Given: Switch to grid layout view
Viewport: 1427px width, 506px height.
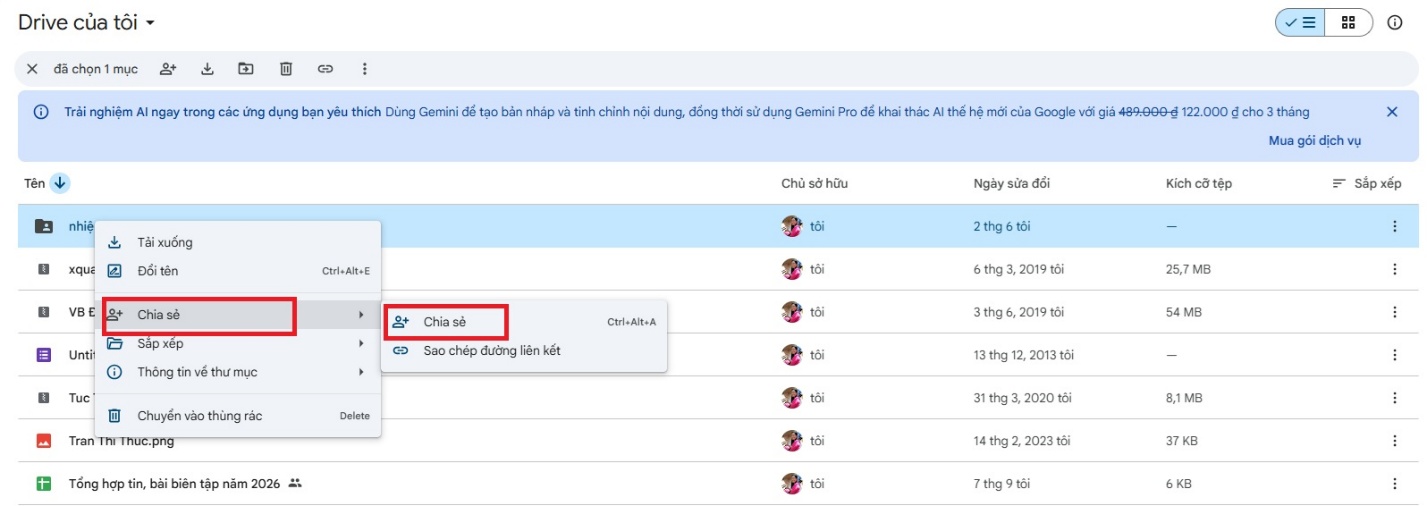Looking at the screenshot, I should coord(1349,23).
